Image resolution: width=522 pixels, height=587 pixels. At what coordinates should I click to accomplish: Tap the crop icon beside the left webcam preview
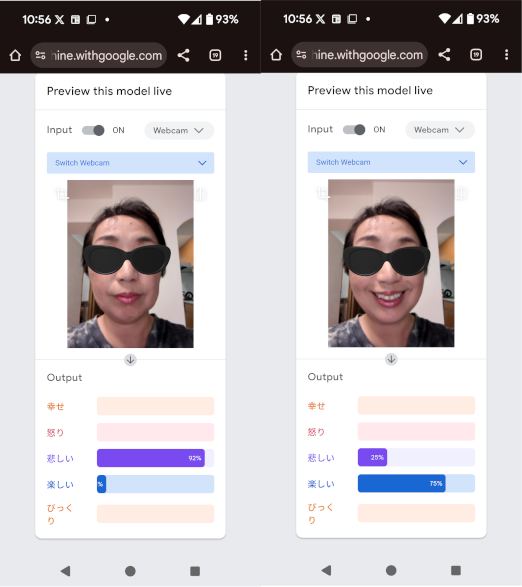61,194
